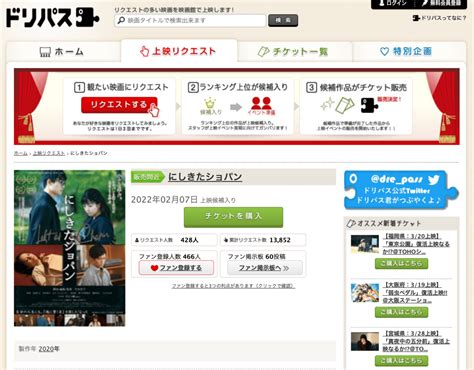Click the にしきたショパン title link
Viewport: 474px width, 370px height.
click(205, 177)
